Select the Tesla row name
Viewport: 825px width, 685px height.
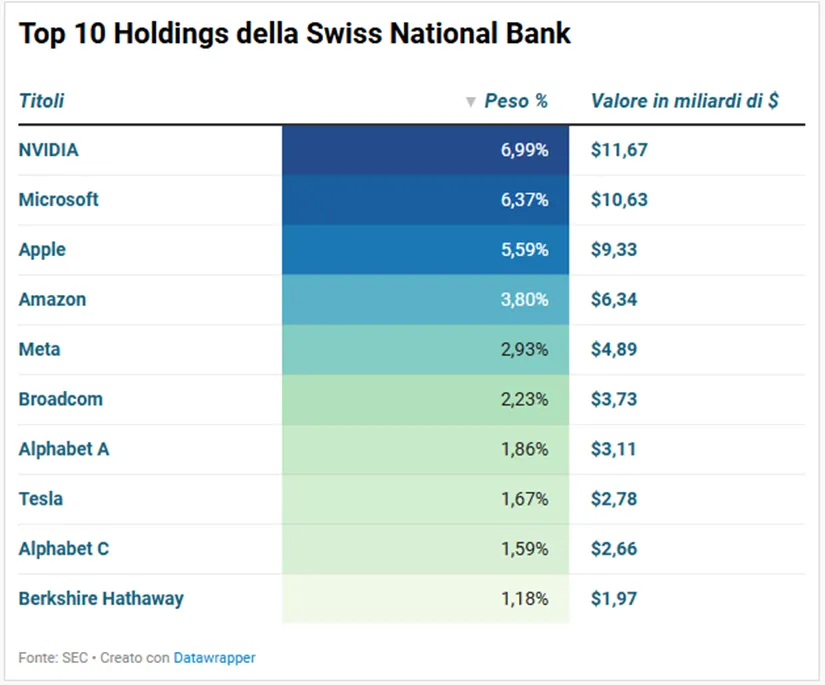pos(41,499)
